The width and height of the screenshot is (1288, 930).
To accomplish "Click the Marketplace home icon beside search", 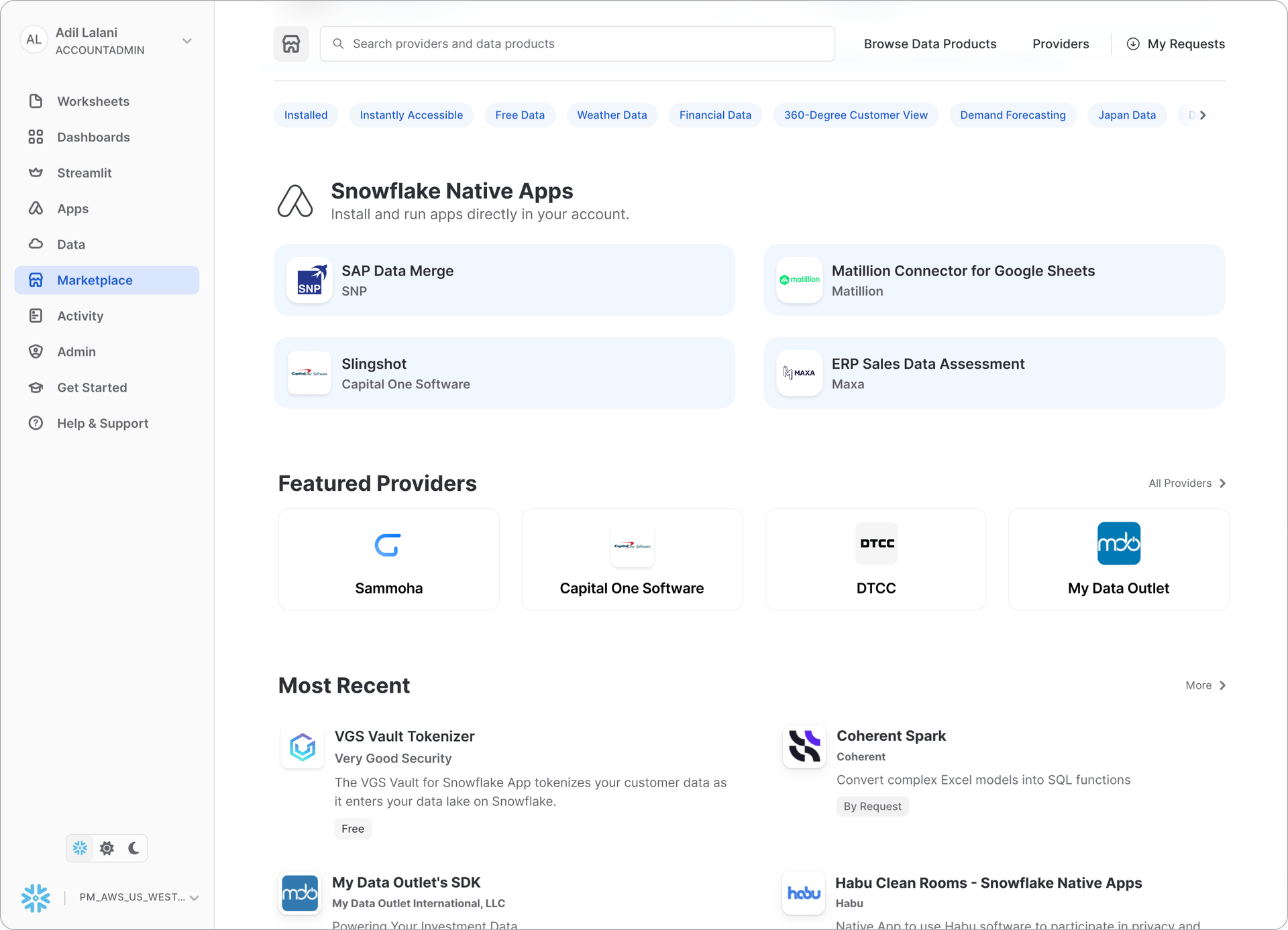I will 291,44.
